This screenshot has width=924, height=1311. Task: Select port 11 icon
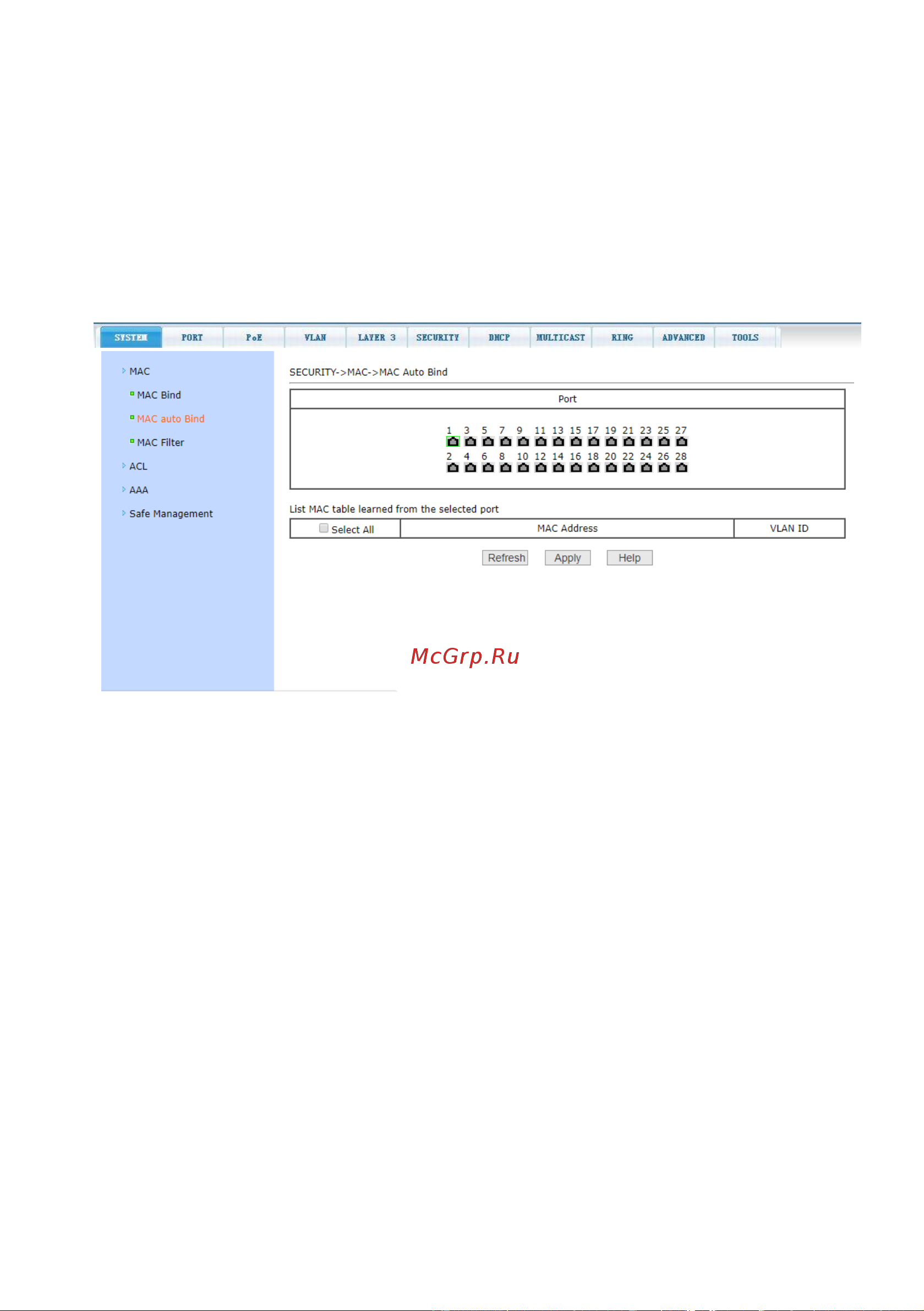[x=542, y=441]
